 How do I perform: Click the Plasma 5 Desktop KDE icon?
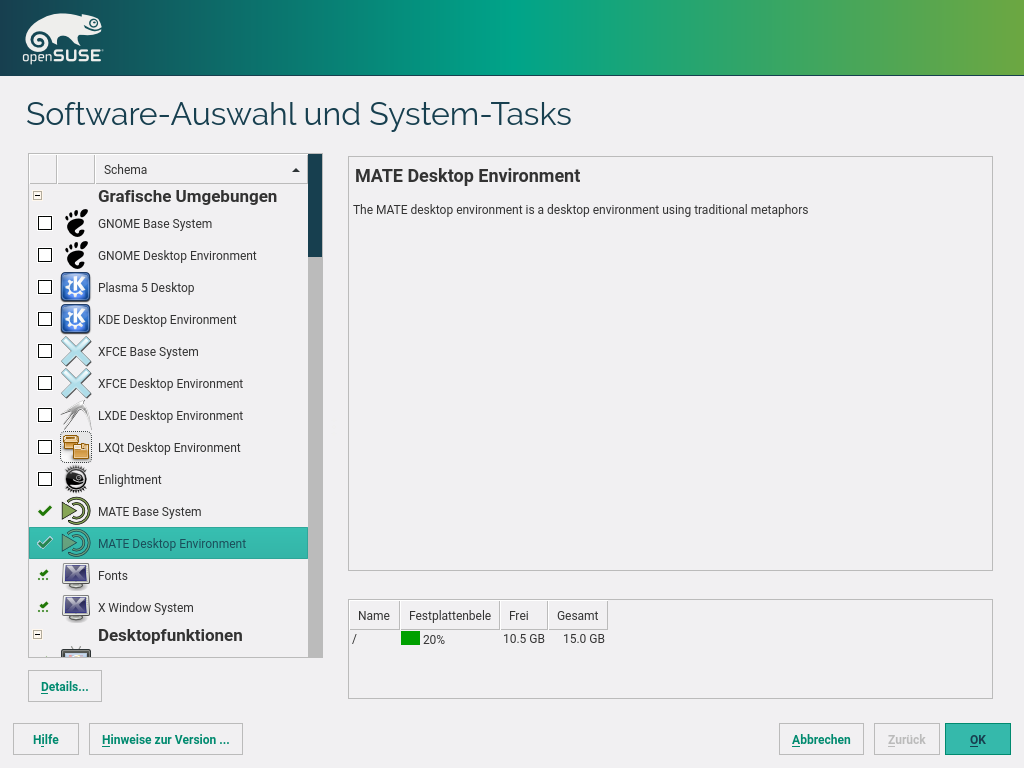(x=76, y=288)
